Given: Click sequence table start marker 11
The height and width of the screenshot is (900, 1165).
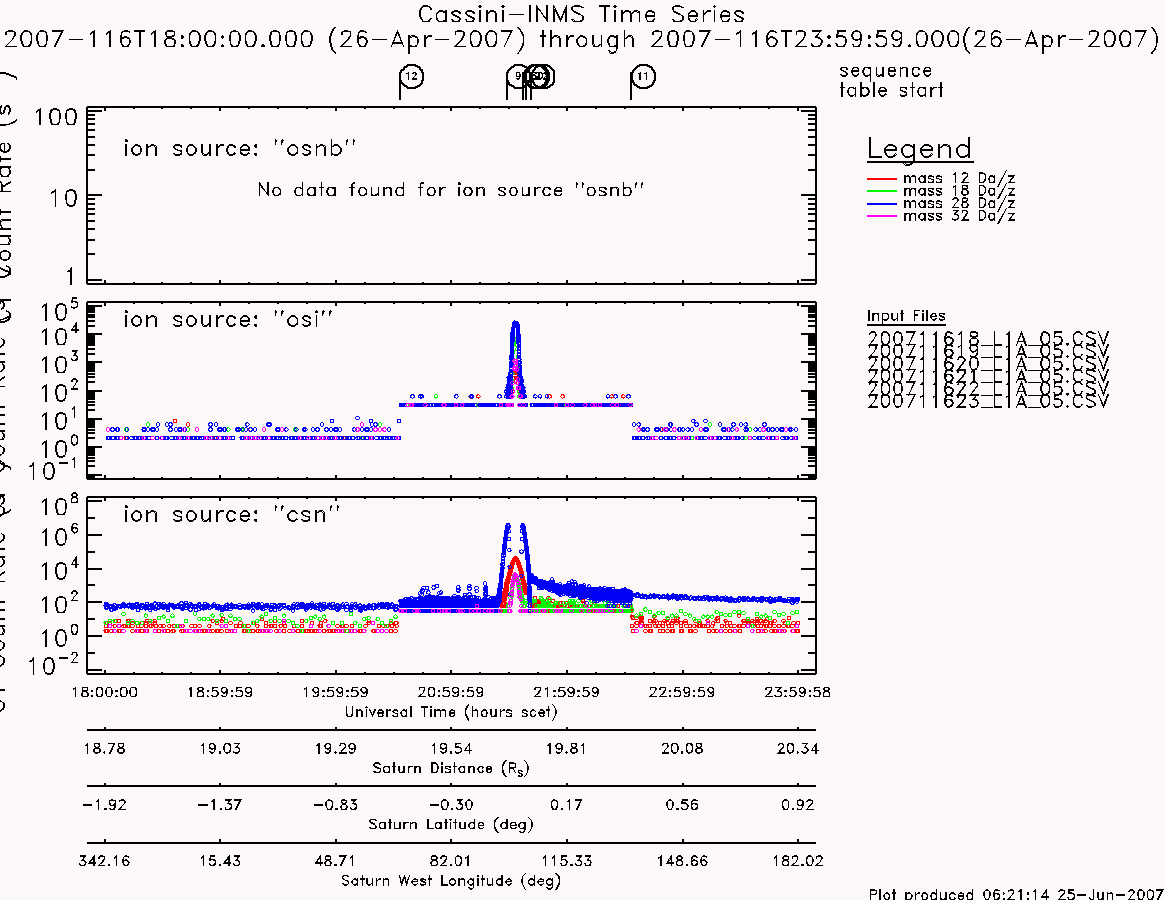Looking at the screenshot, I should coord(643,77).
